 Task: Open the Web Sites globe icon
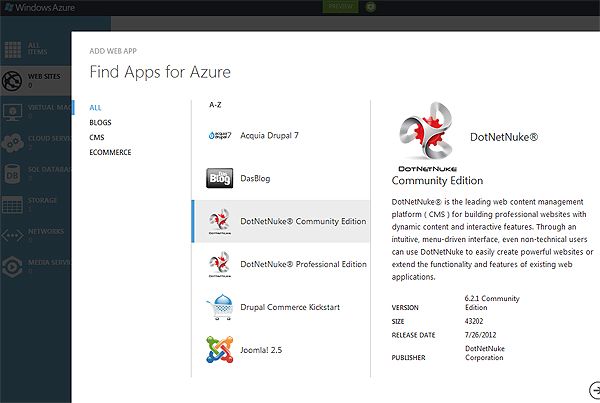12,81
